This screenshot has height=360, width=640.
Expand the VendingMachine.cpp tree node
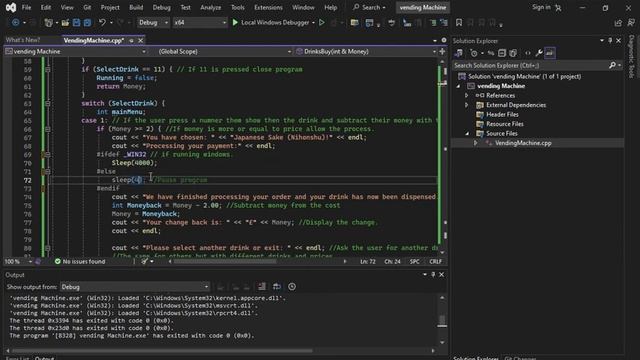pos(476,143)
